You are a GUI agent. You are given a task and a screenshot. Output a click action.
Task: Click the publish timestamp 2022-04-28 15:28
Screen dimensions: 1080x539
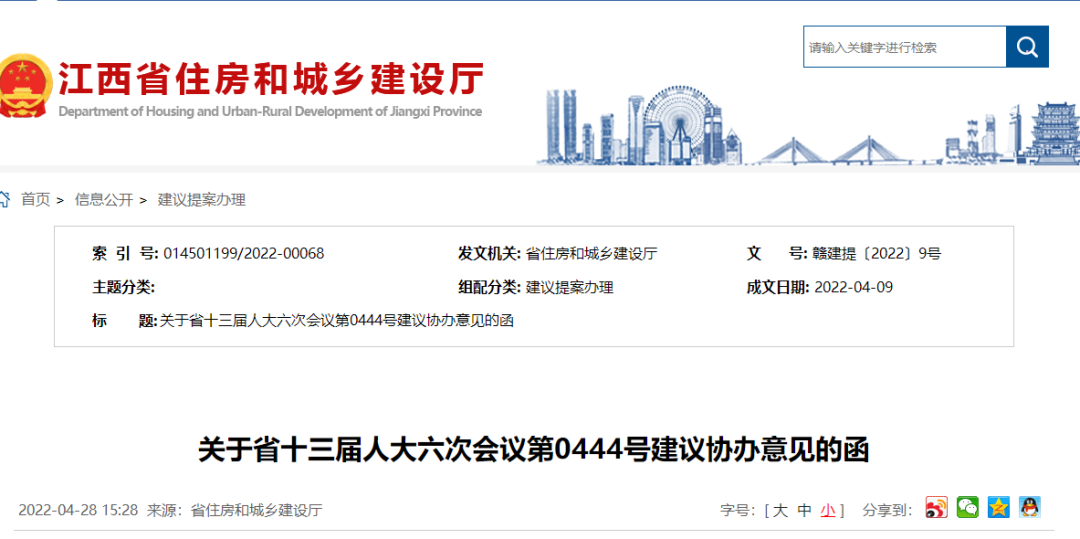(78, 510)
